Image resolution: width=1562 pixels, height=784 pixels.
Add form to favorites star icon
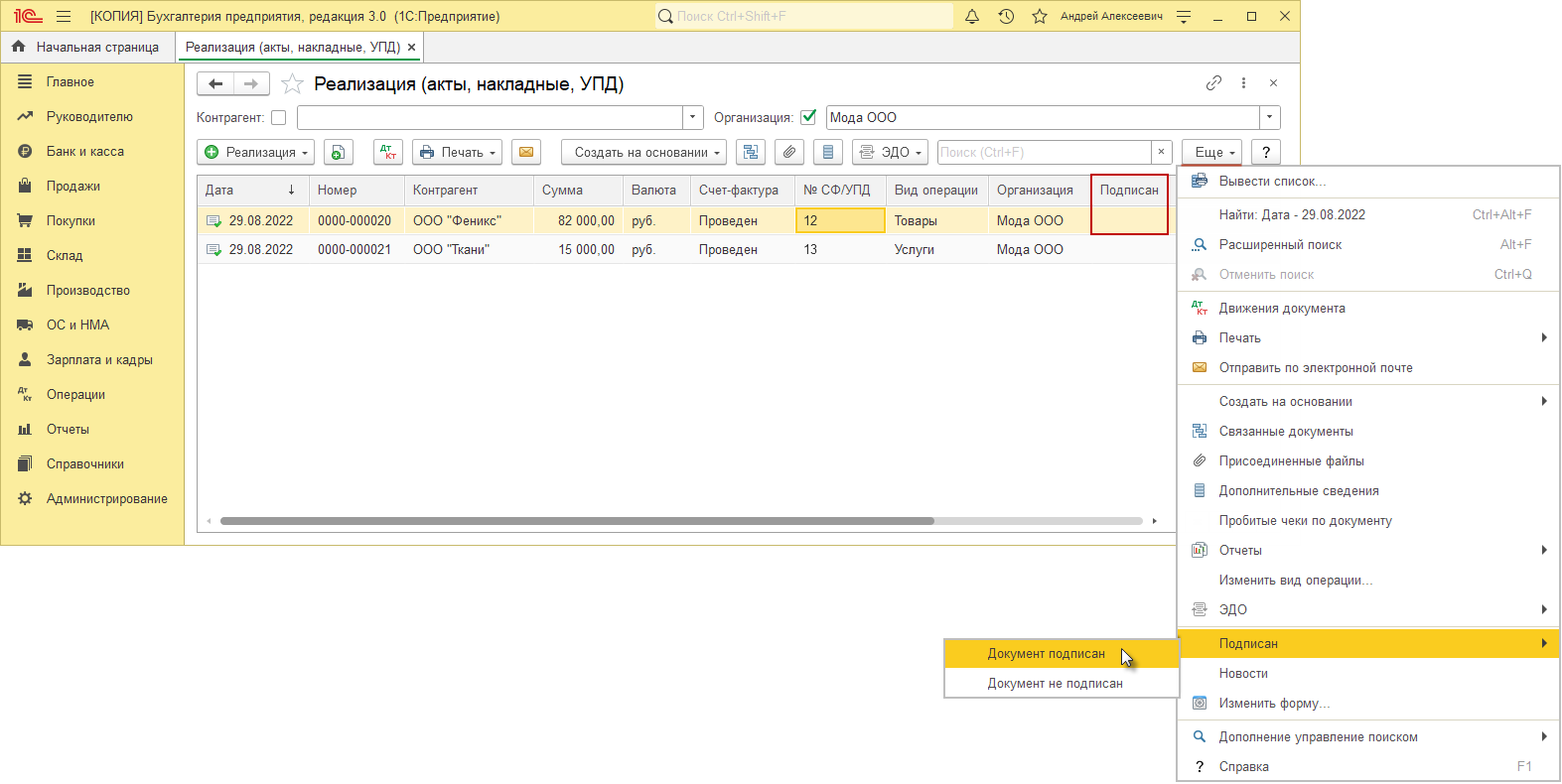[x=292, y=83]
